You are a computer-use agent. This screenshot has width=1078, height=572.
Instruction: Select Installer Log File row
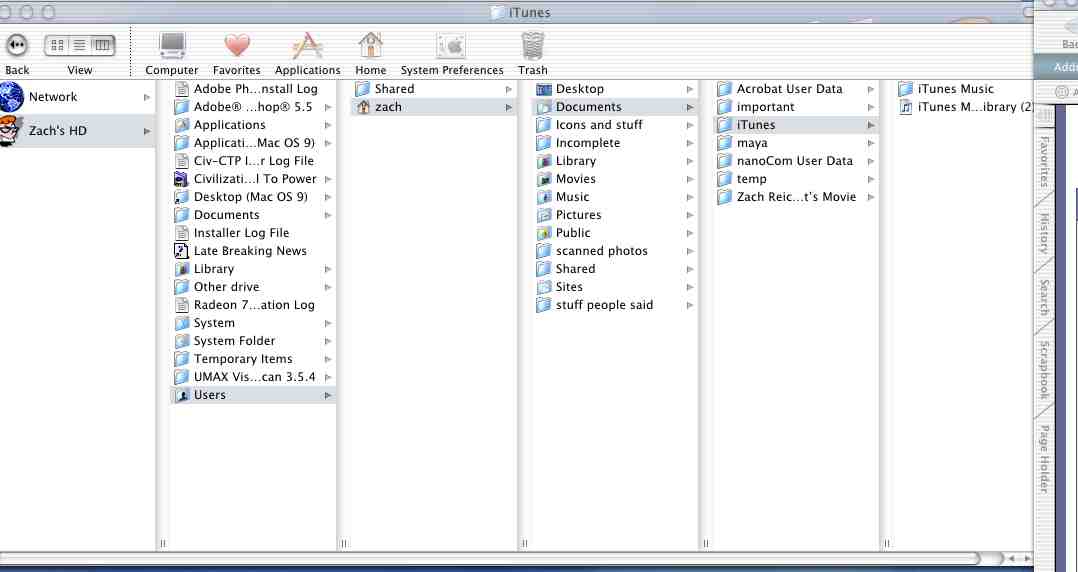(x=252, y=233)
